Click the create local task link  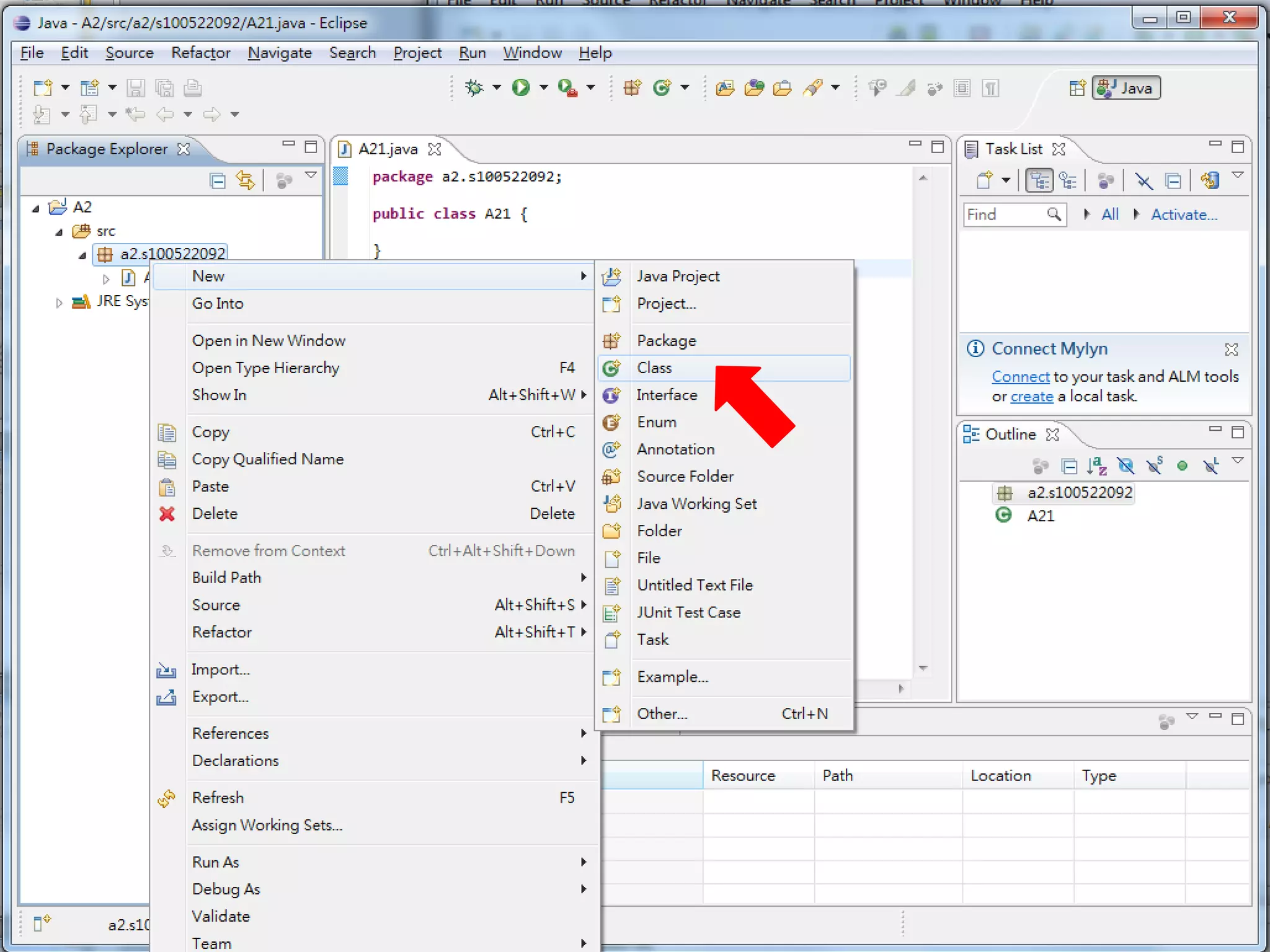point(1031,397)
